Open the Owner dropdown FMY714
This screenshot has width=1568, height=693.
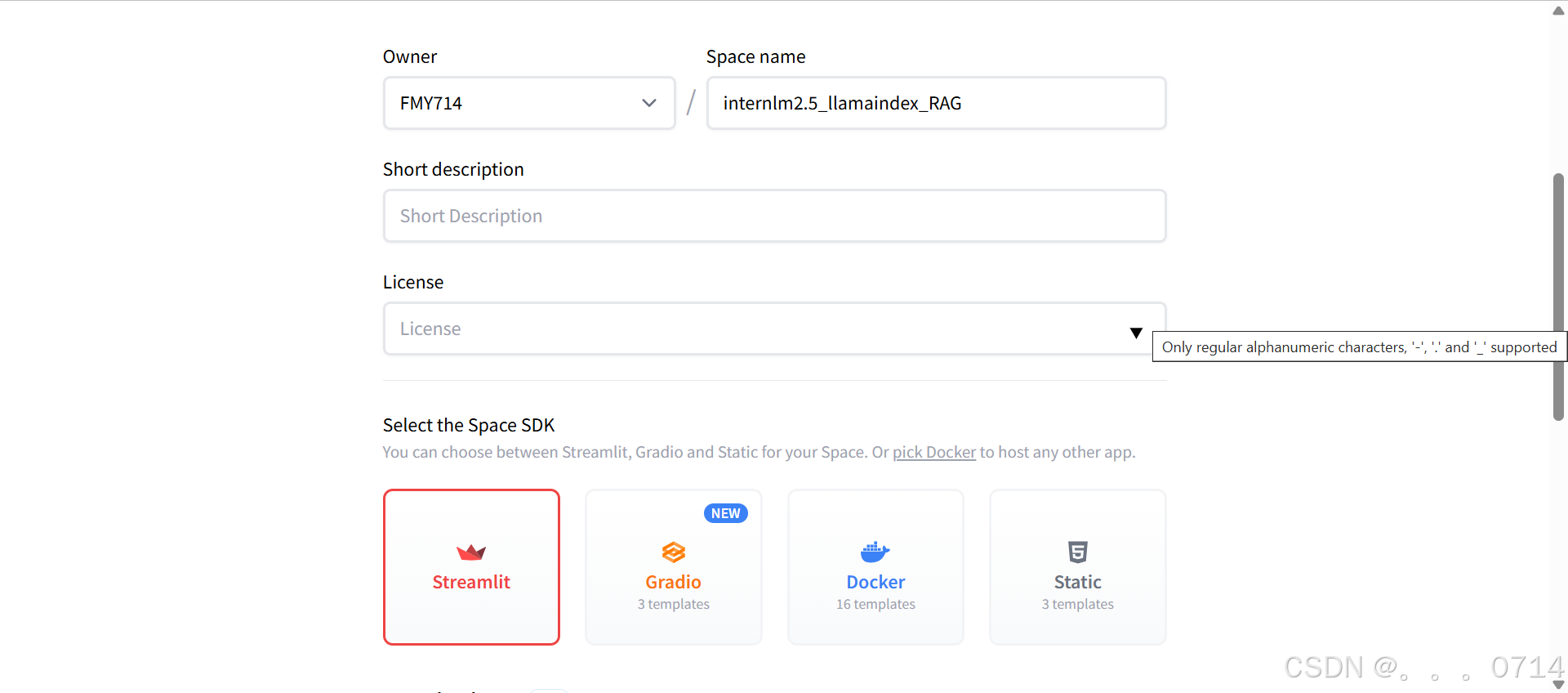[529, 103]
